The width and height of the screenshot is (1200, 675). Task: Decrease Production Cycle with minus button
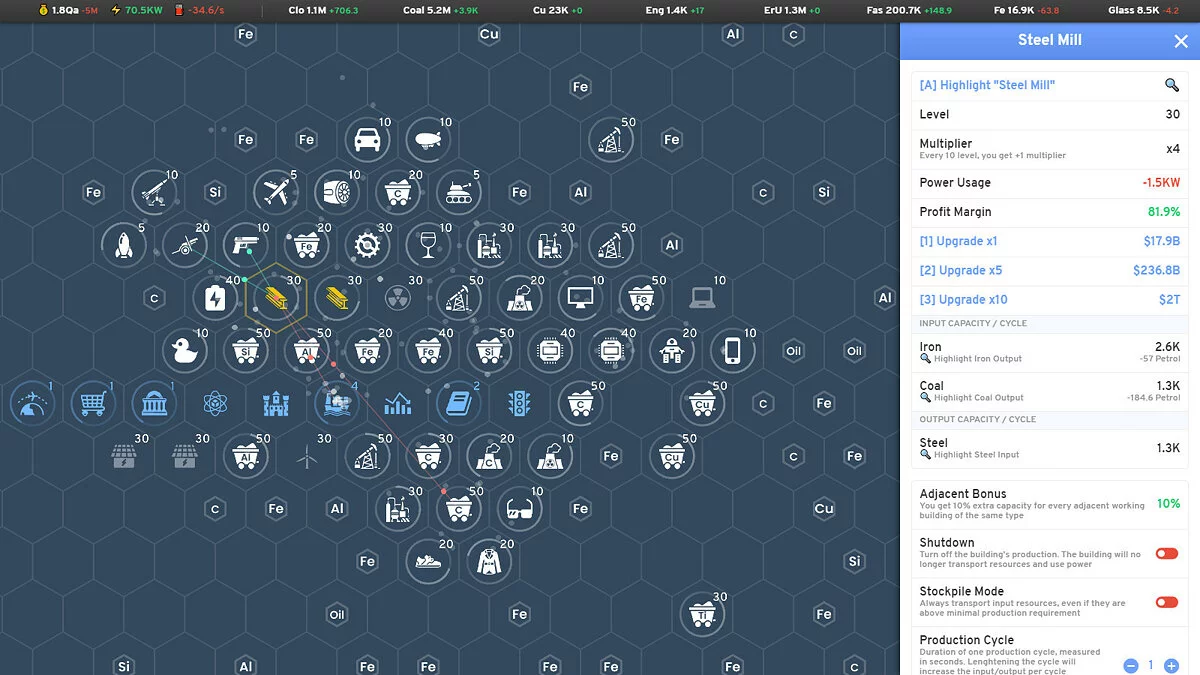[x=1131, y=665]
